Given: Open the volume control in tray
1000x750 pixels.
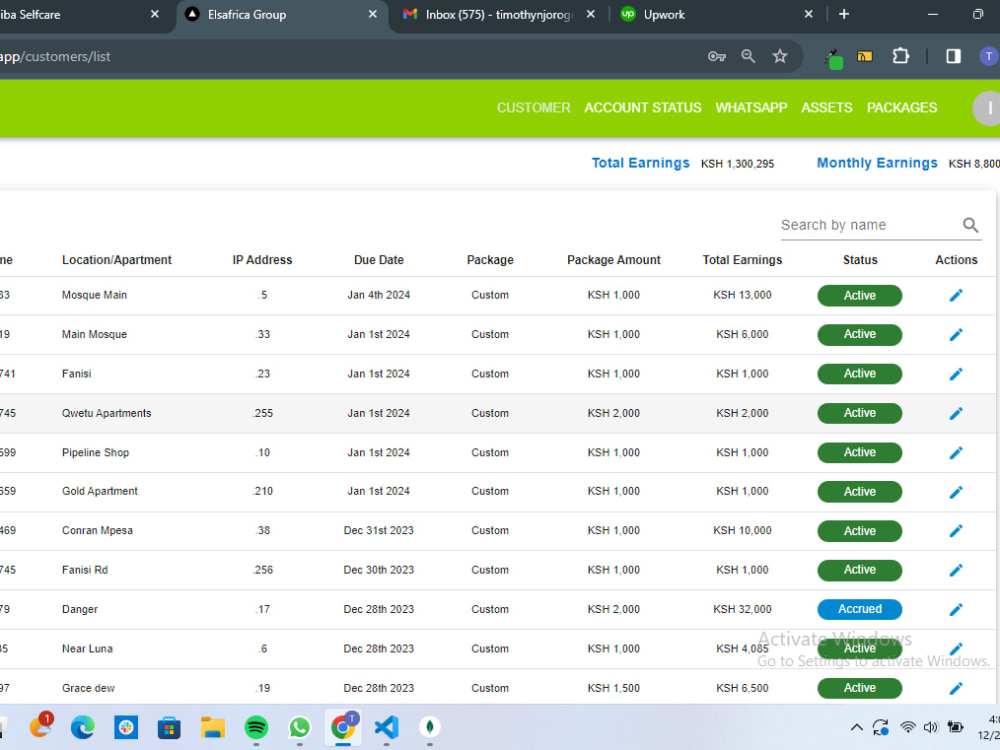Looking at the screenshot, I should click(930, 727).
